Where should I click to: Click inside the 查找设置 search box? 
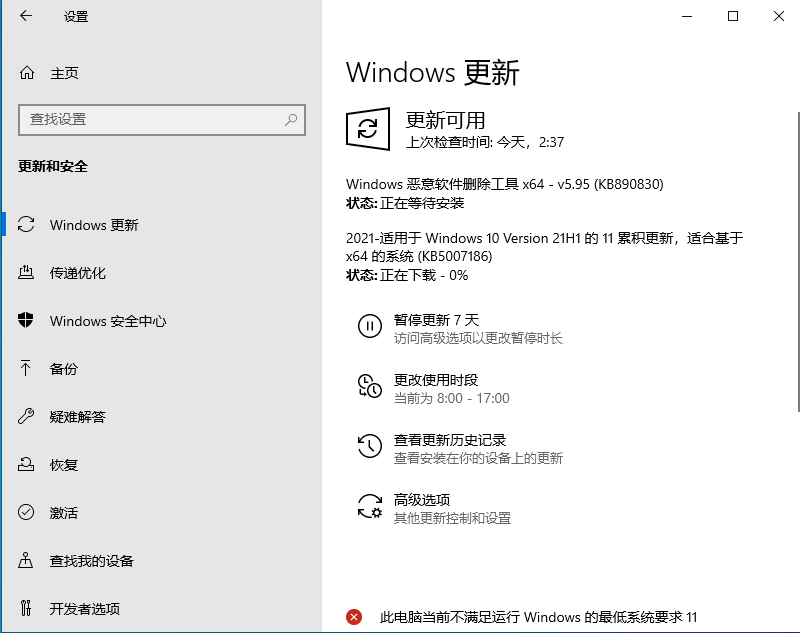160,119
